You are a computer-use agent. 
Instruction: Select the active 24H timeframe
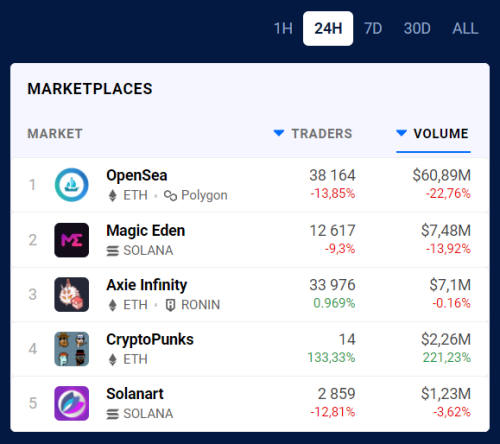[328, 28]
